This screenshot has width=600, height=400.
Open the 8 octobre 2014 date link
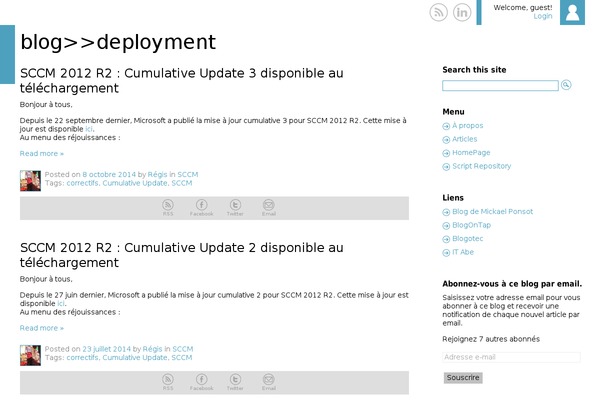109,175
